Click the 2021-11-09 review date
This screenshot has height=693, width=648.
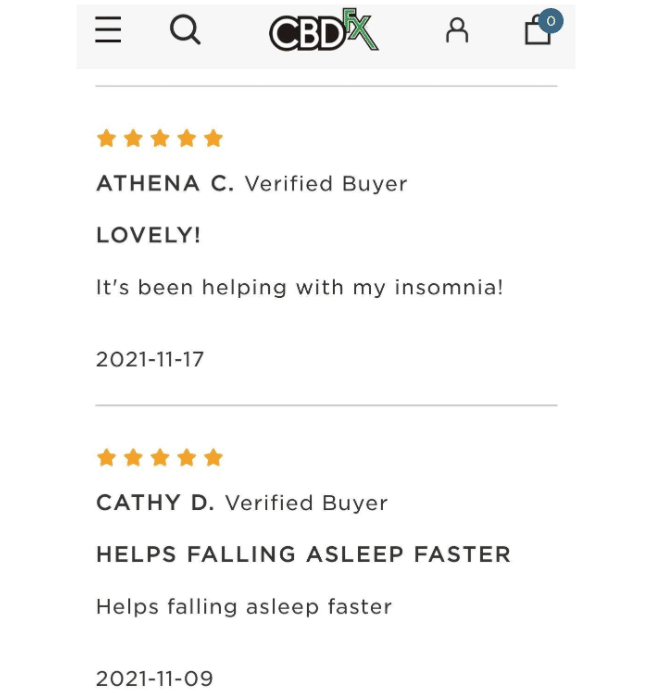(154, 678)
